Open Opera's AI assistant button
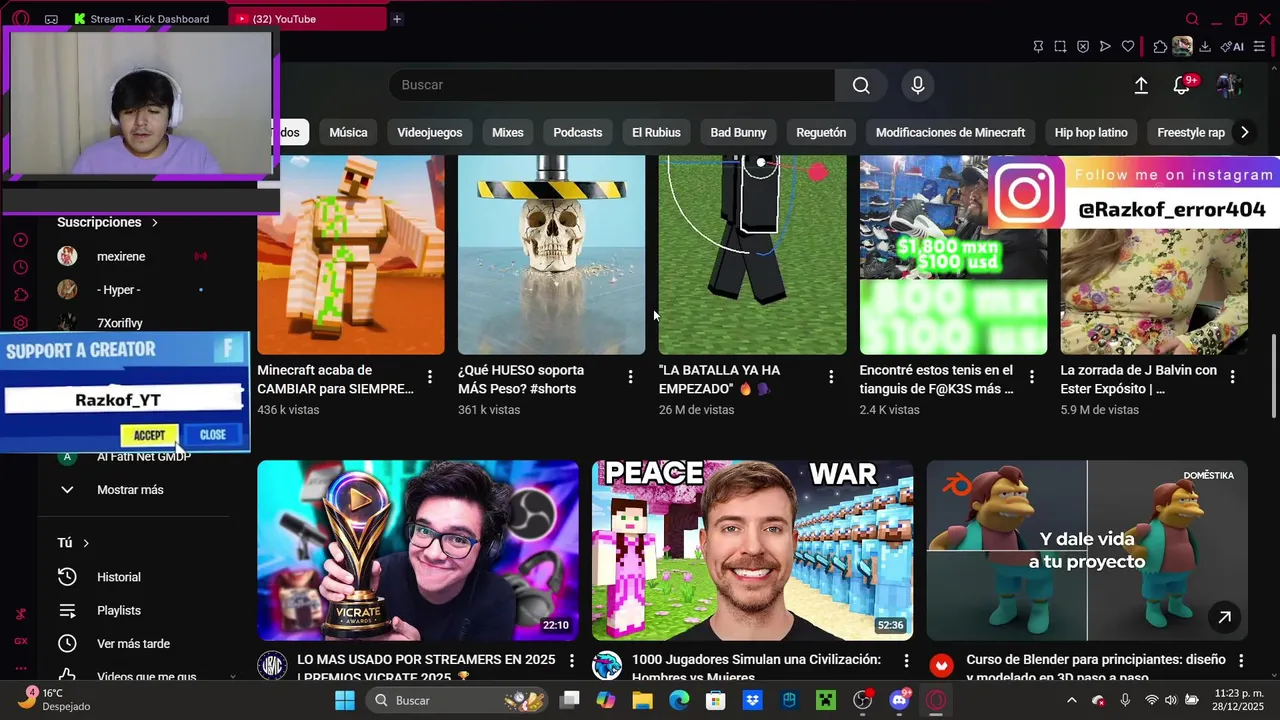This screenshot has height=720, width=1280. [1233, 46]
